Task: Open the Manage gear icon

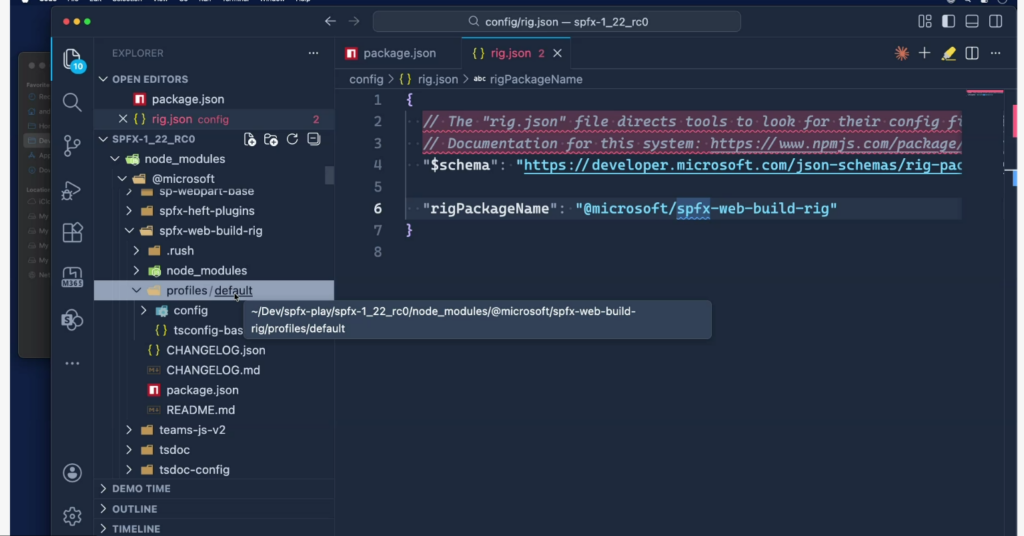Action: pos(72,516)
